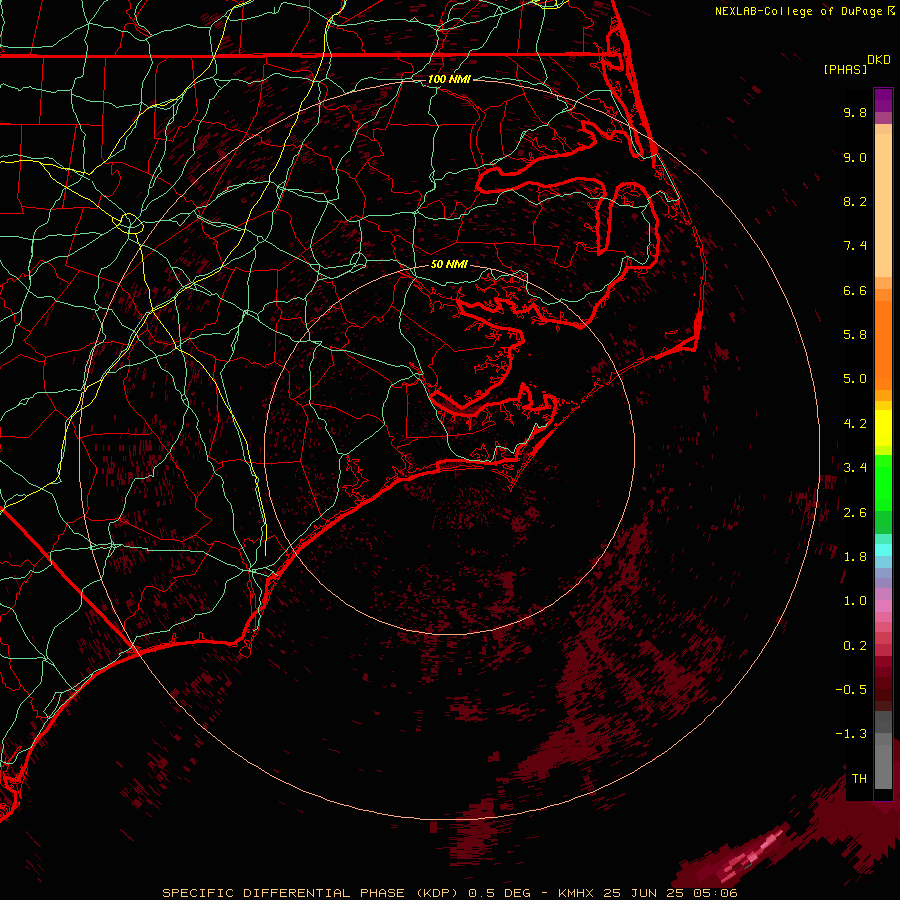The width and height of the screenshot is (900, 900).
Task: Select the 9.8 value on the color scale
Action: pos(855,112)
